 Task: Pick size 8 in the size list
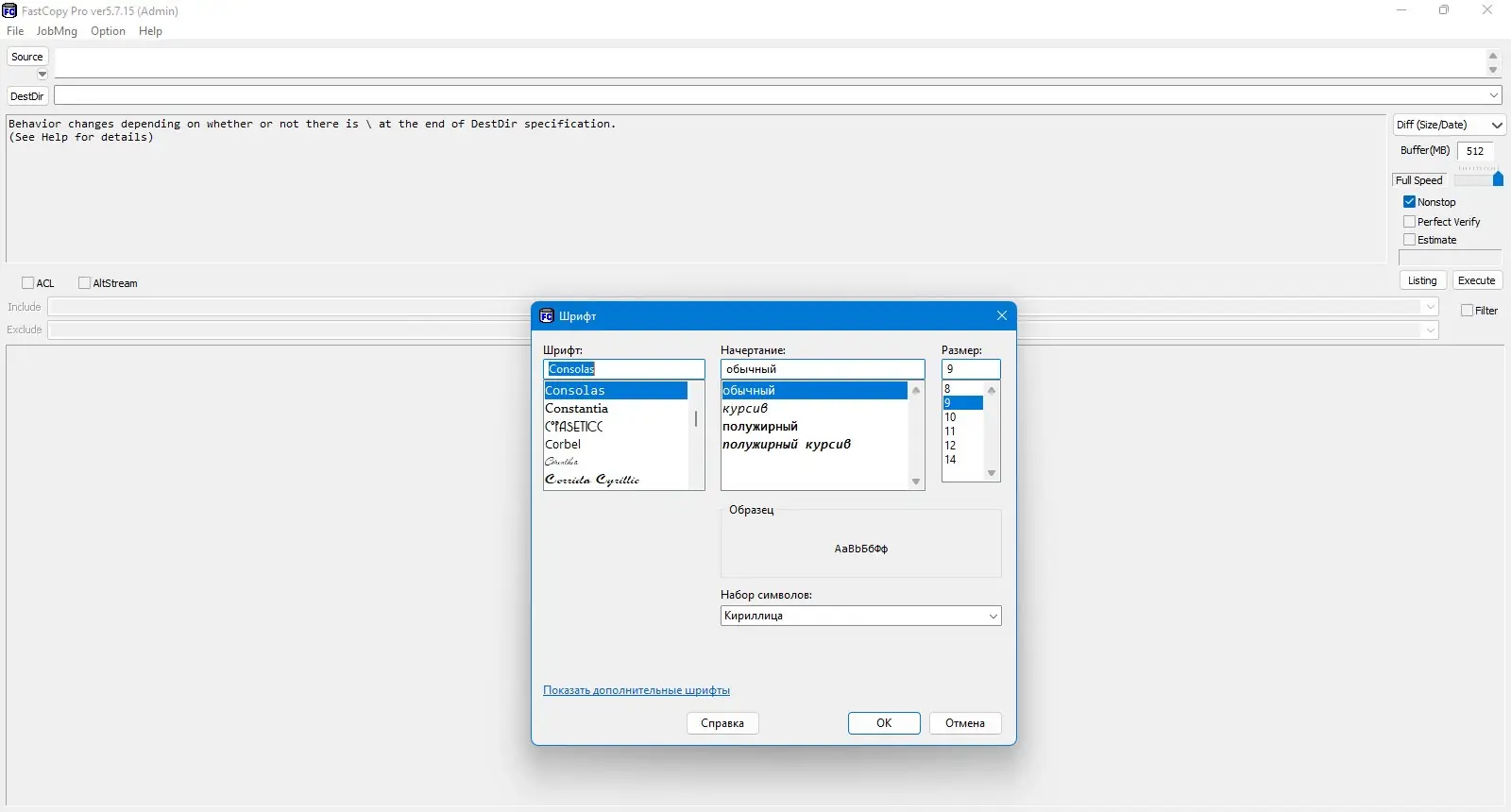click(x=963, y=389)
